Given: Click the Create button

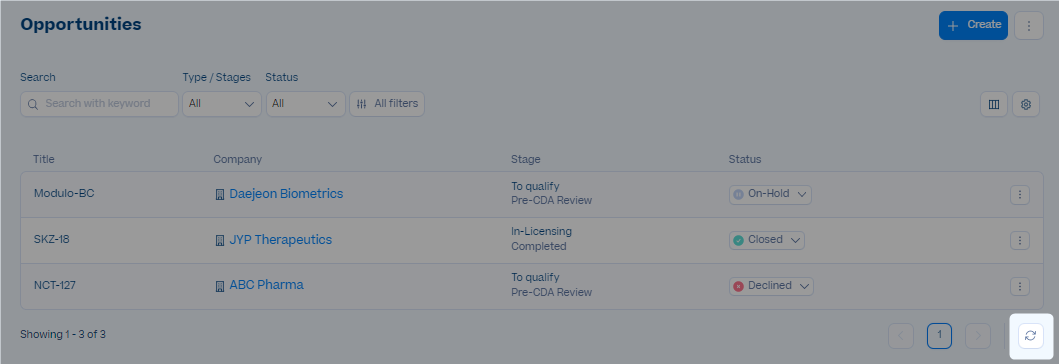Looking at the screenshot, I should tap(973, 26).
